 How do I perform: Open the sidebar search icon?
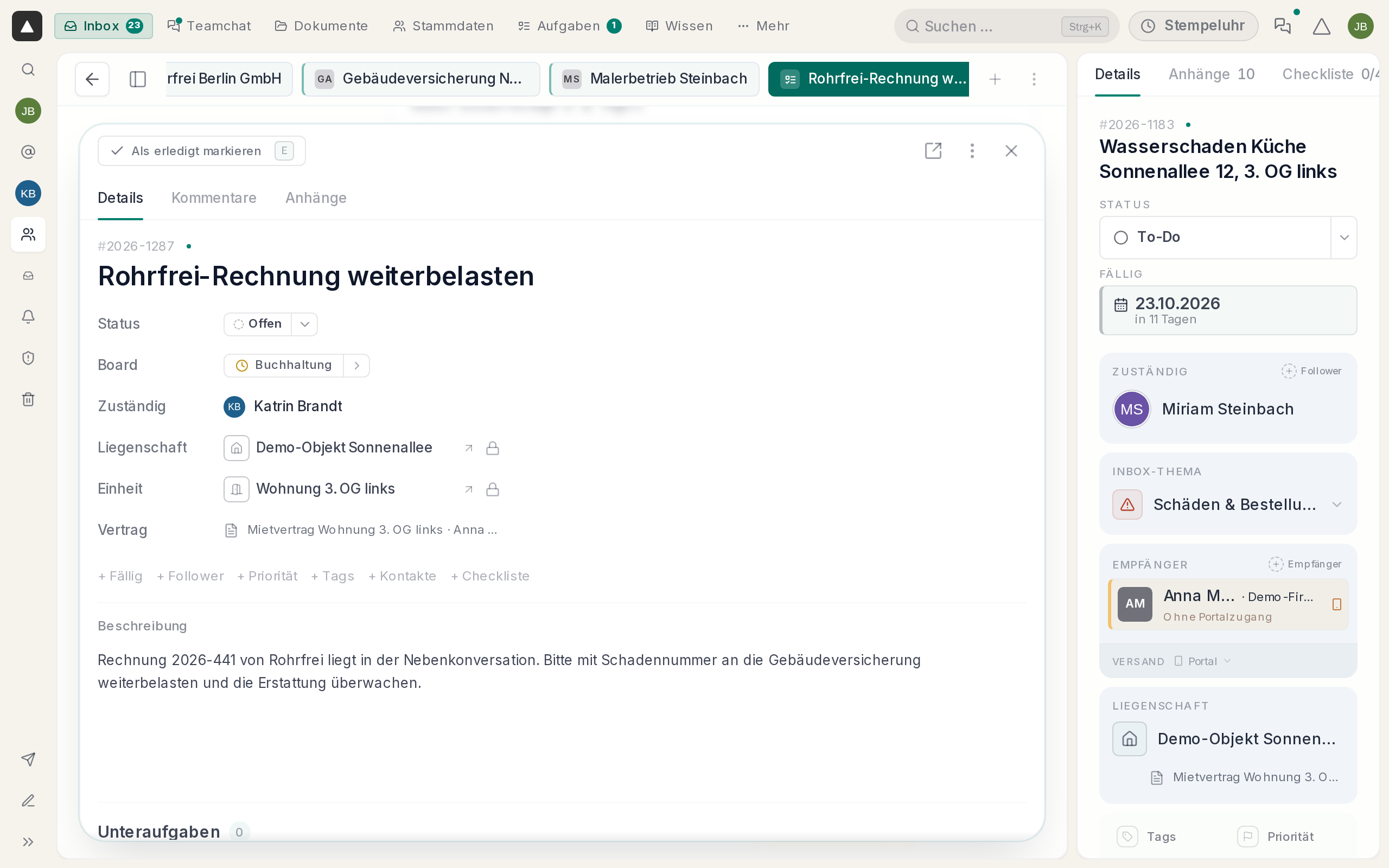coord(28,69)
